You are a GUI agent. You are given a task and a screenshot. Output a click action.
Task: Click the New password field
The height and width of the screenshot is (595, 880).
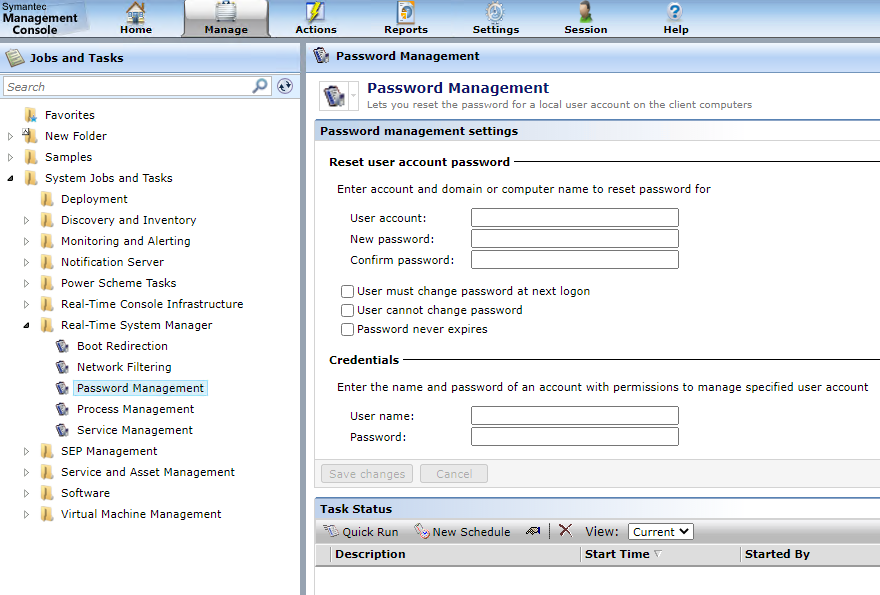coord(575,239)
